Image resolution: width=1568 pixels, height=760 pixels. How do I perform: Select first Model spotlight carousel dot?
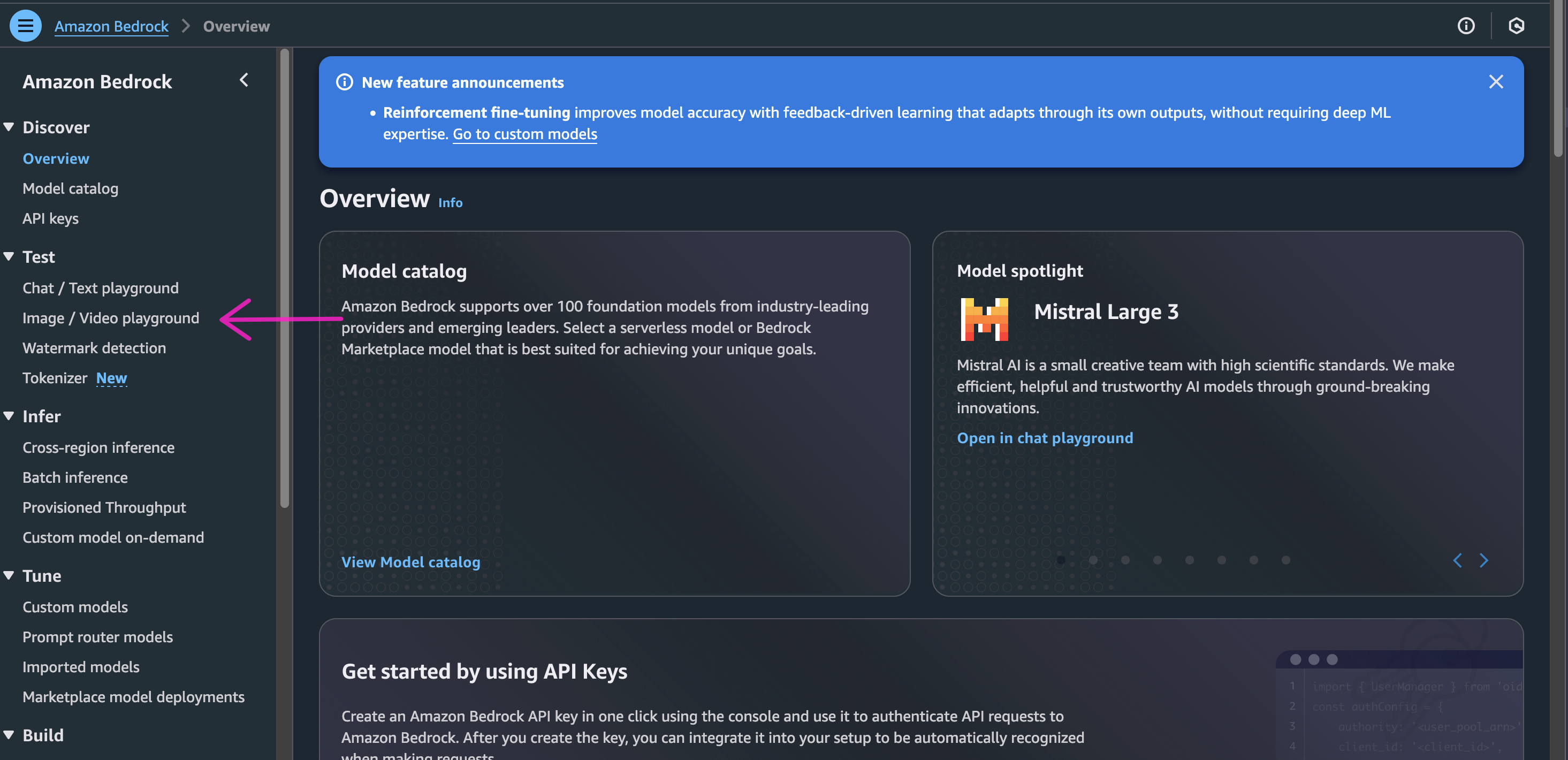click(x=1061, y=560)
